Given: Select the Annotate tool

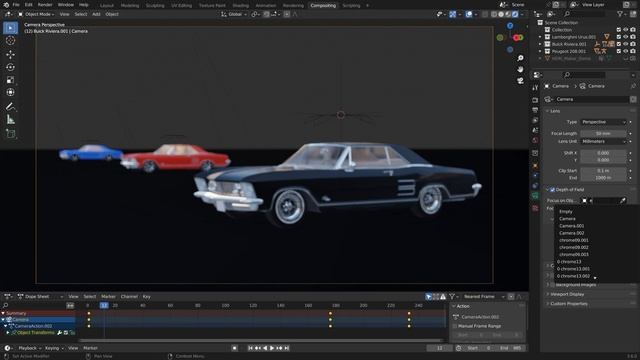Looking at the screenshot, I should pyautogui.click(x=11, y=107).
